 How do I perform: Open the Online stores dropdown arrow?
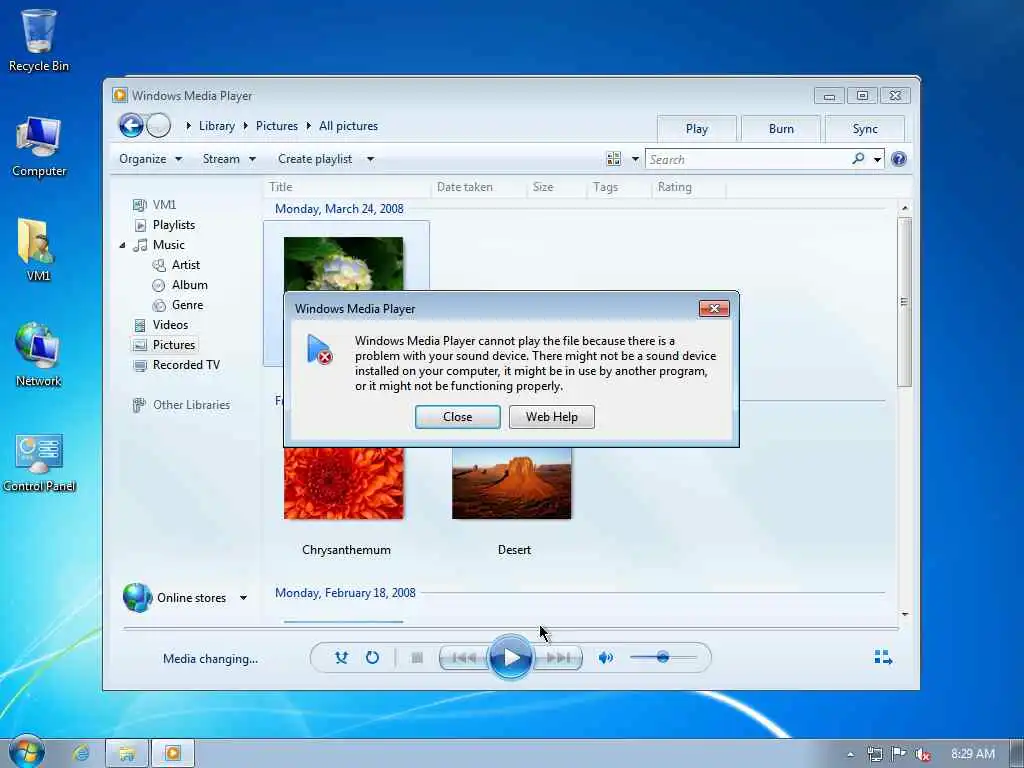[243, 598]
